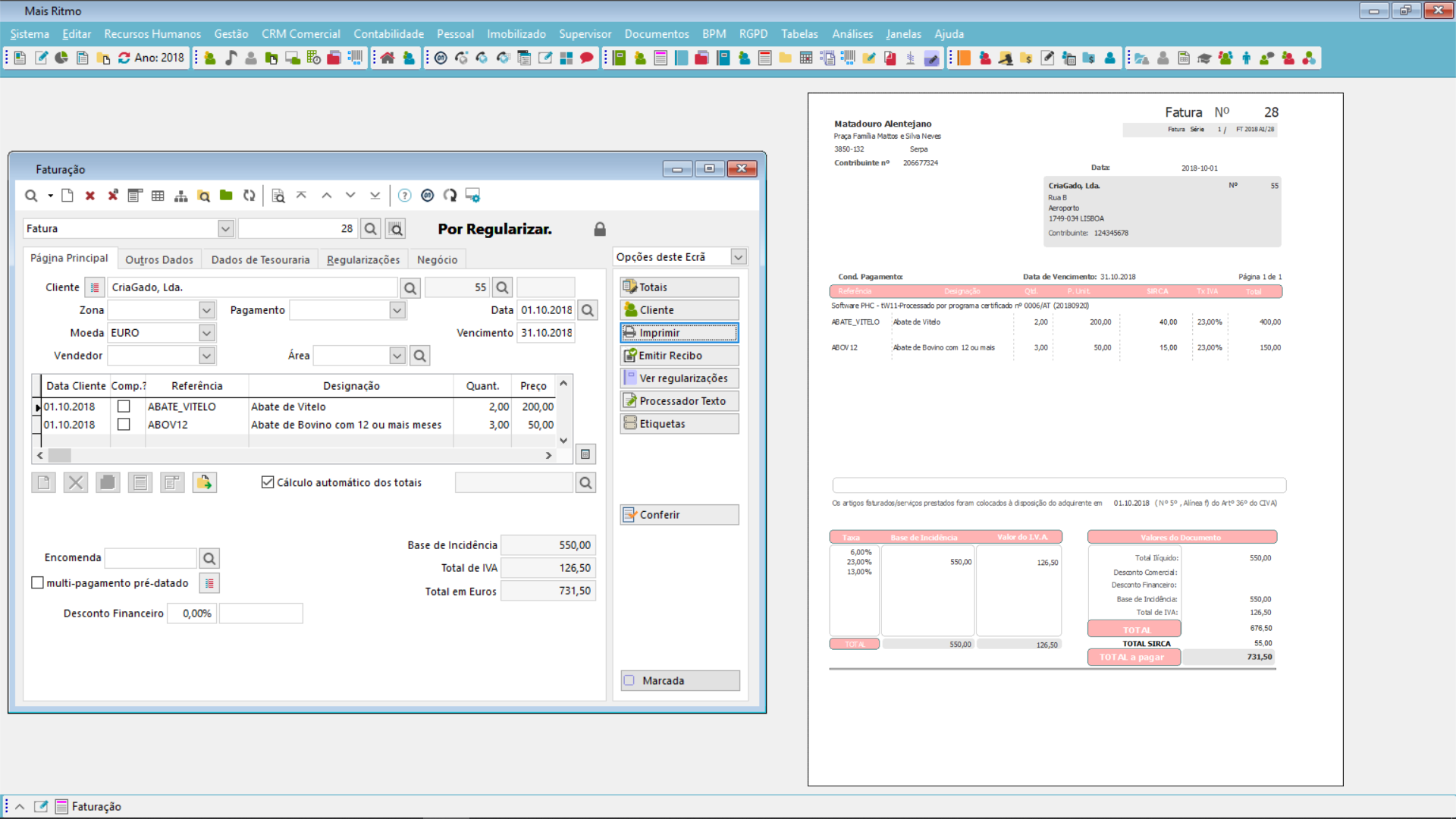Open the Contabilidade menu
This screenshot has width=1456, height=819.
388,34
